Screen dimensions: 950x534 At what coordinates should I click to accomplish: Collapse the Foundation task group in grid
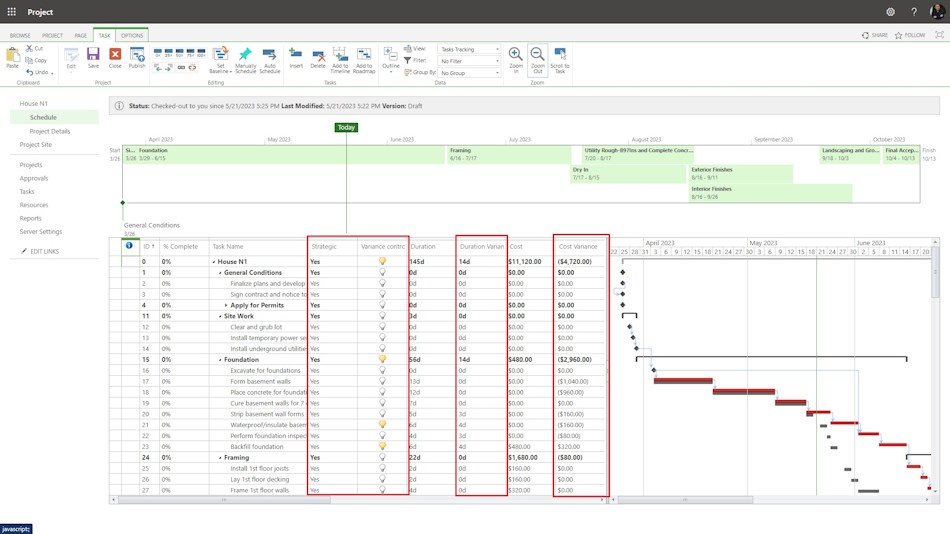coord(220,360)
